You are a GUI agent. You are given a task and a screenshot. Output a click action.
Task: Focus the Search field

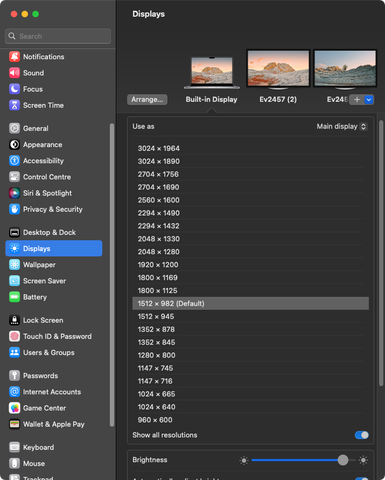58,36
